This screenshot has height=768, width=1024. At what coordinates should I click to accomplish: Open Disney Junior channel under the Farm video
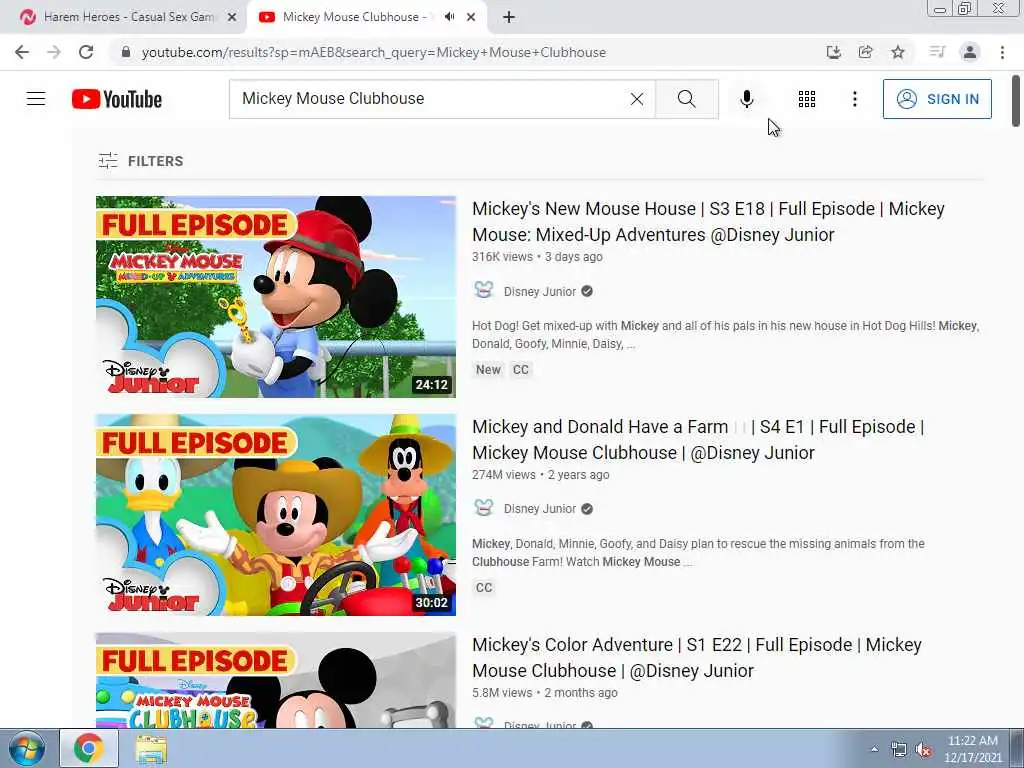coord(539,509)
